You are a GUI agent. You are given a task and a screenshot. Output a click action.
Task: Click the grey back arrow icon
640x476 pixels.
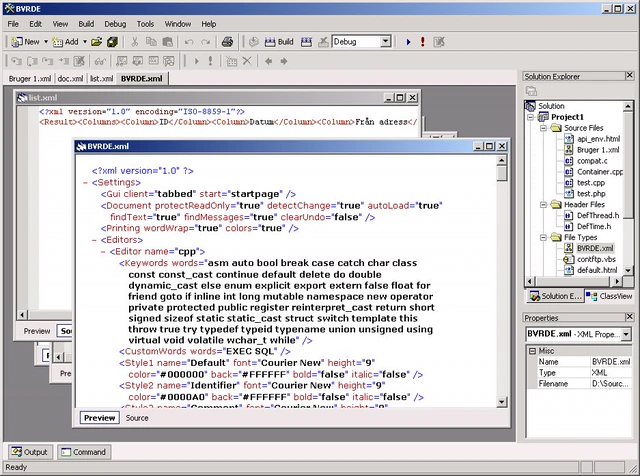[268, 61]
